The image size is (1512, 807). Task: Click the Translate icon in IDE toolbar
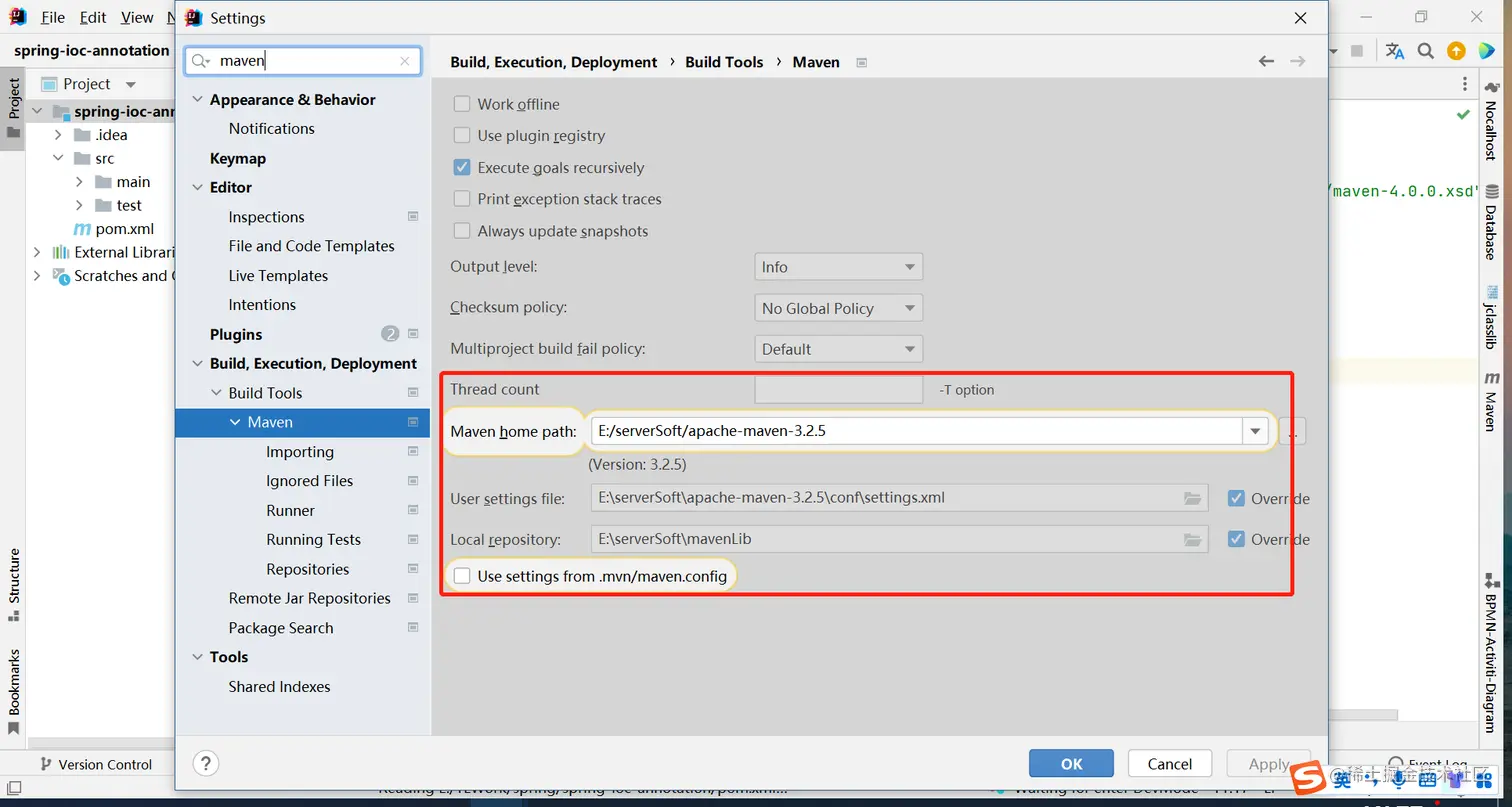point(1395,51)
